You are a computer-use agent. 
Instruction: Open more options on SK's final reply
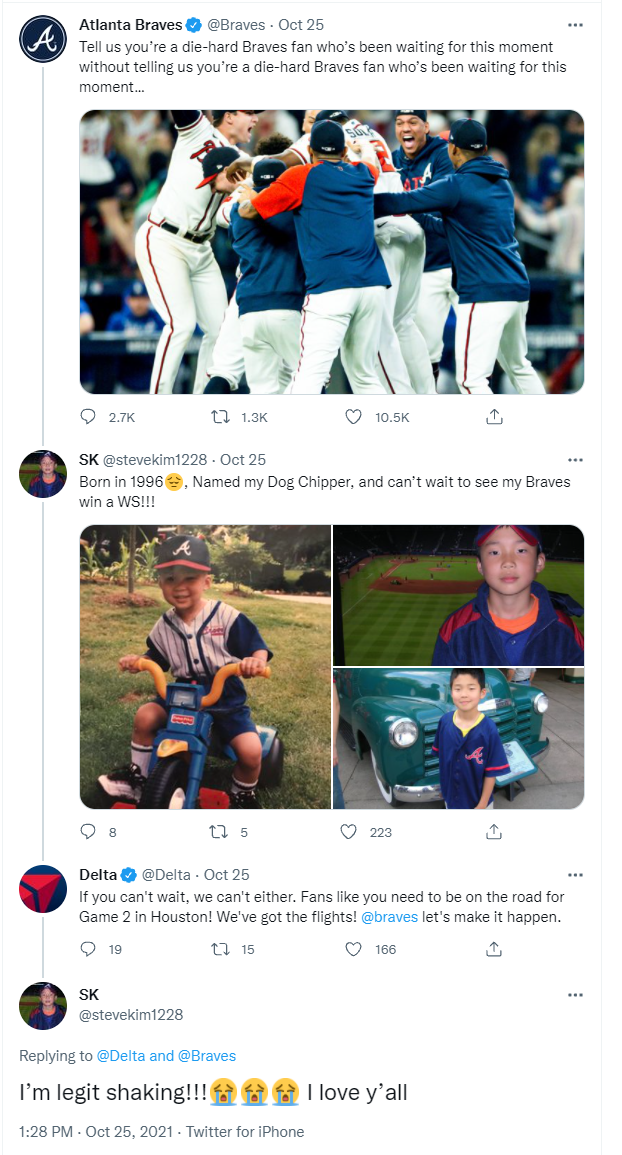coord(575,995)
